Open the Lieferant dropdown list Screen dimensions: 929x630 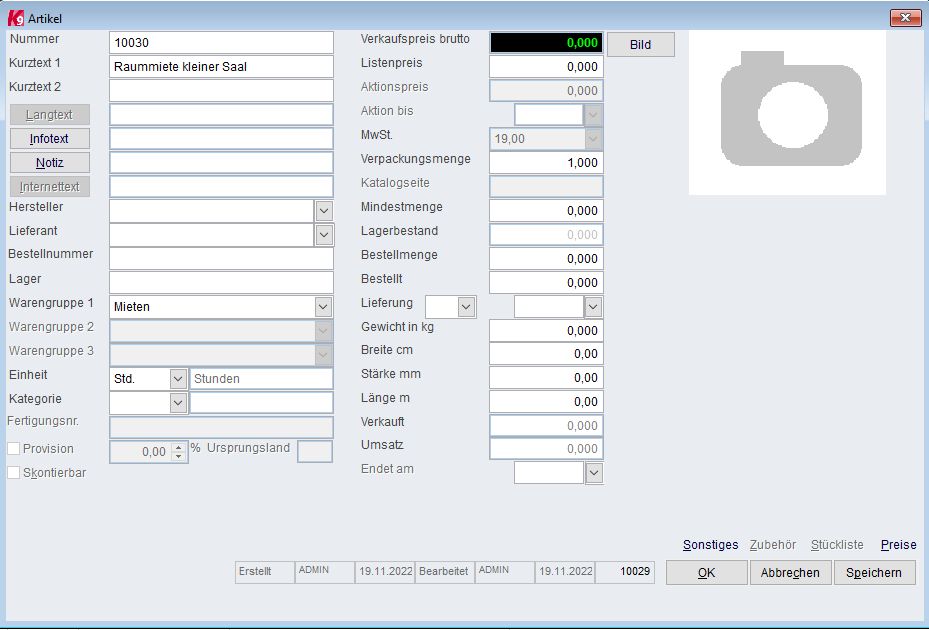[x=324, y=235]
